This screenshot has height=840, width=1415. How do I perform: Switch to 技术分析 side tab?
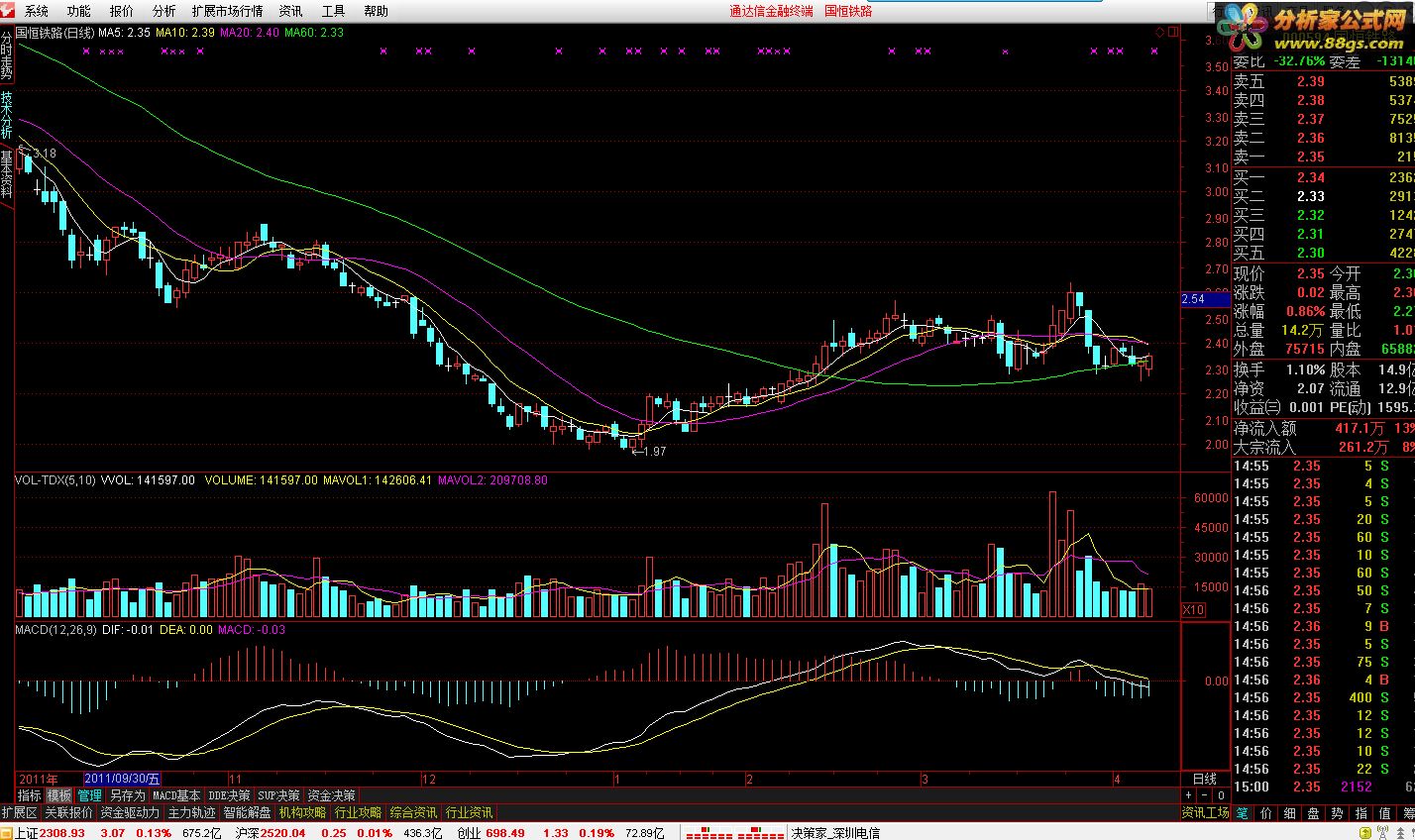click(7, 115)
